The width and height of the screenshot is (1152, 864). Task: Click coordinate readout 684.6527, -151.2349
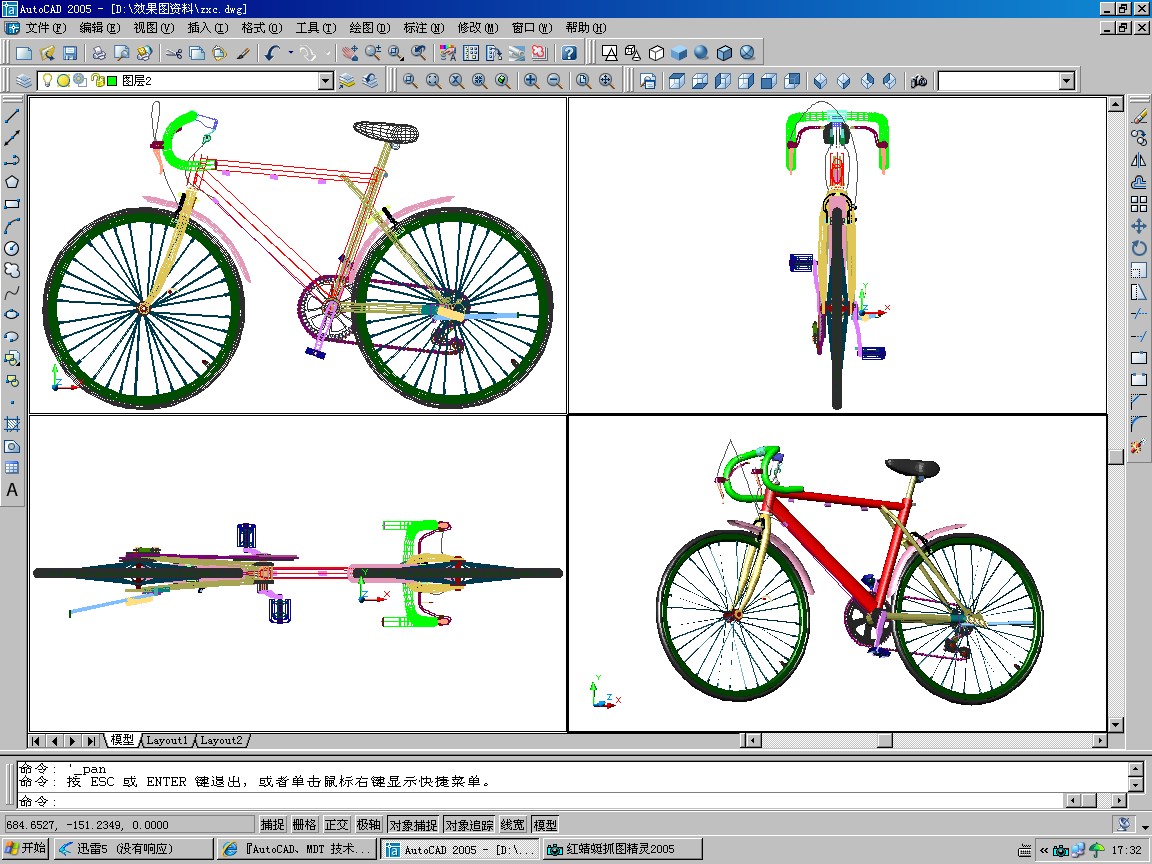[129, 825]
